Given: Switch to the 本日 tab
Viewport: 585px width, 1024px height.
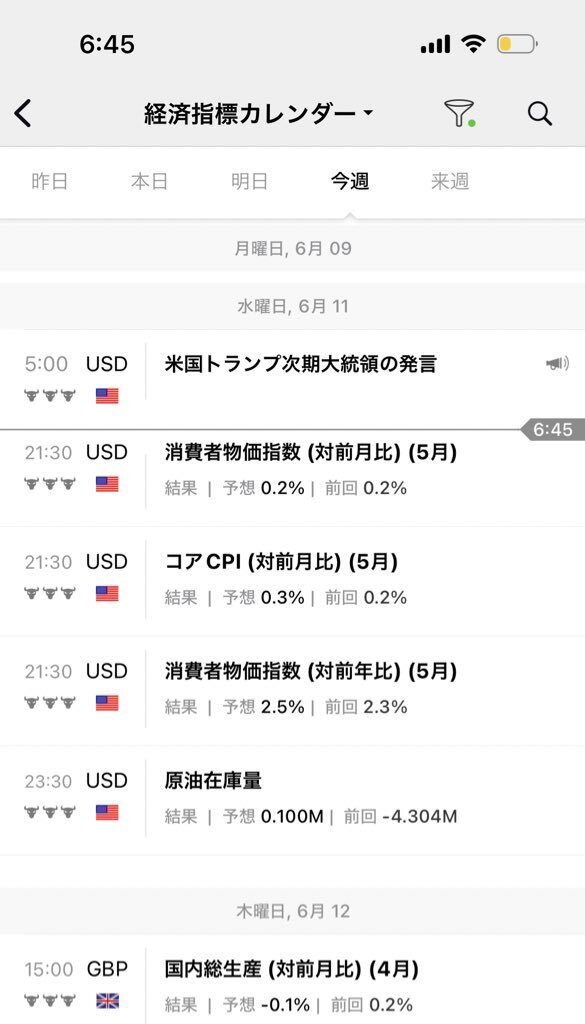Looking at the screenshot, I should pyautogui.click(x=150, y=181).
